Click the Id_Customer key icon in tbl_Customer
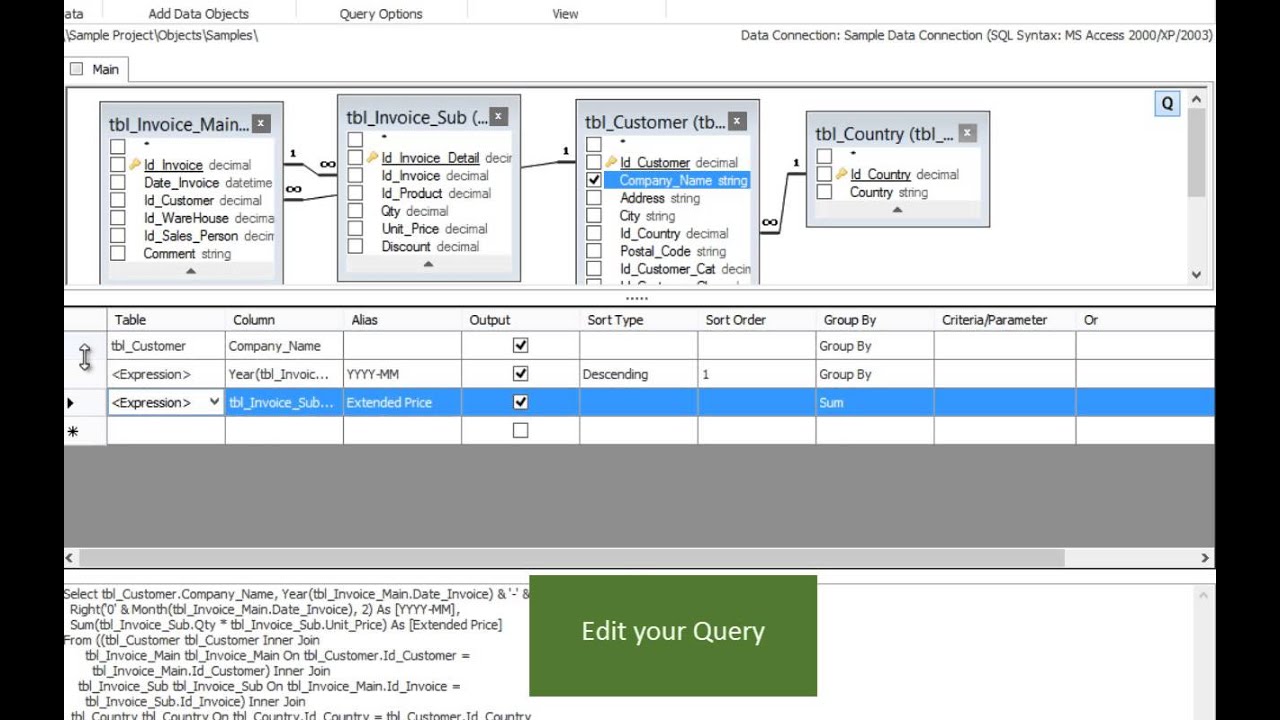The image size is (1280, 720). (x=611, y=162)
